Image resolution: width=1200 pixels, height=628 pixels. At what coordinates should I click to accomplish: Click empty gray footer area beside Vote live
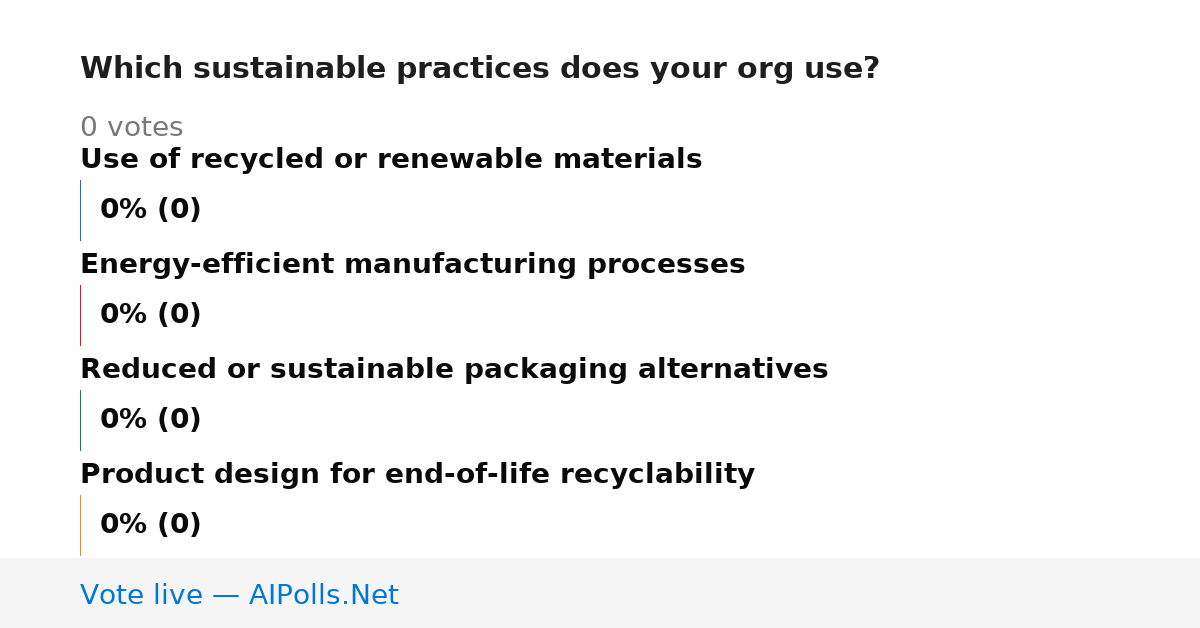point(800,593)
